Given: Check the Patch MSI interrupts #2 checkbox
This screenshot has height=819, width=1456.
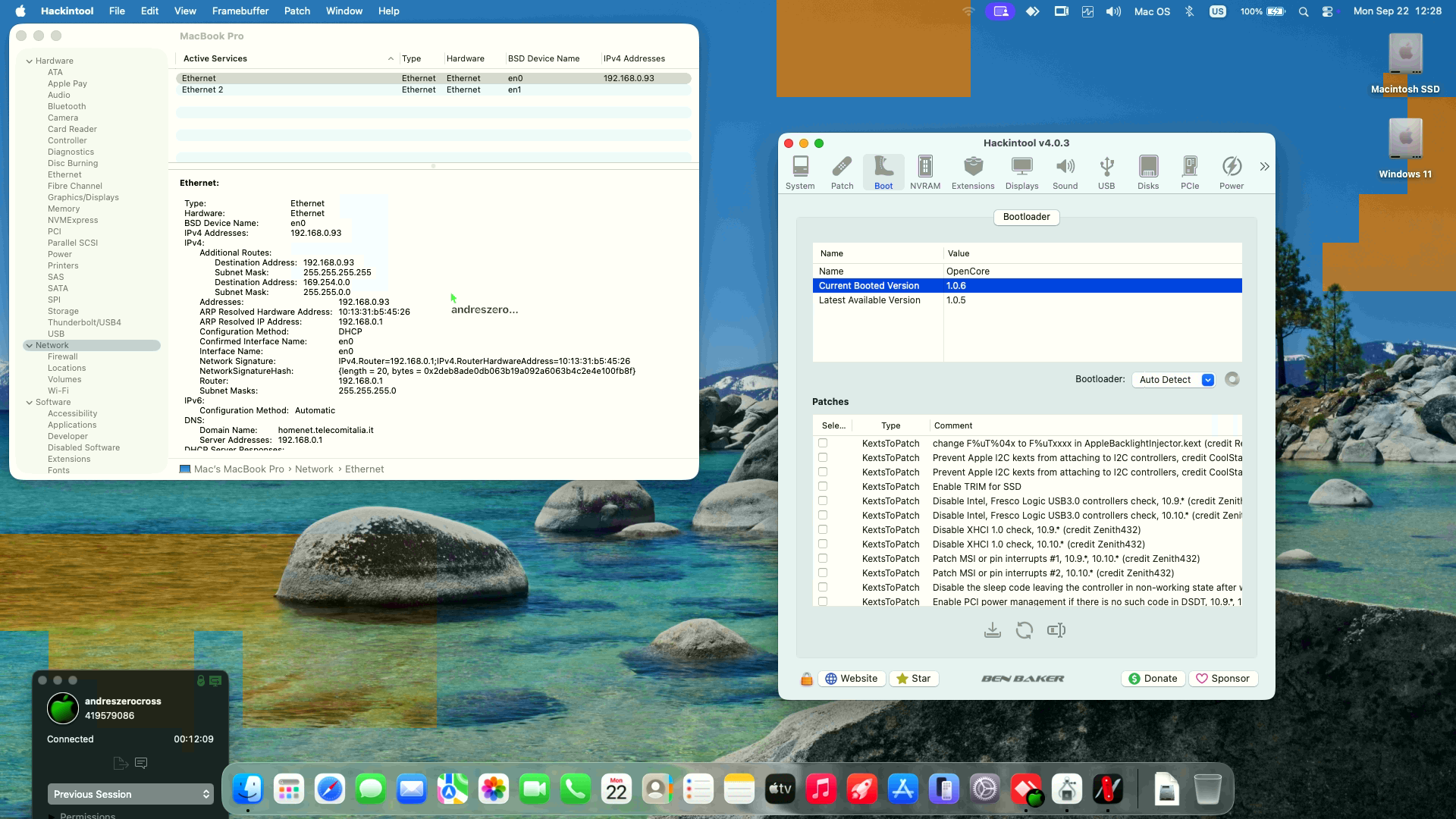Looking at the screenshot, I should [823, 573].
